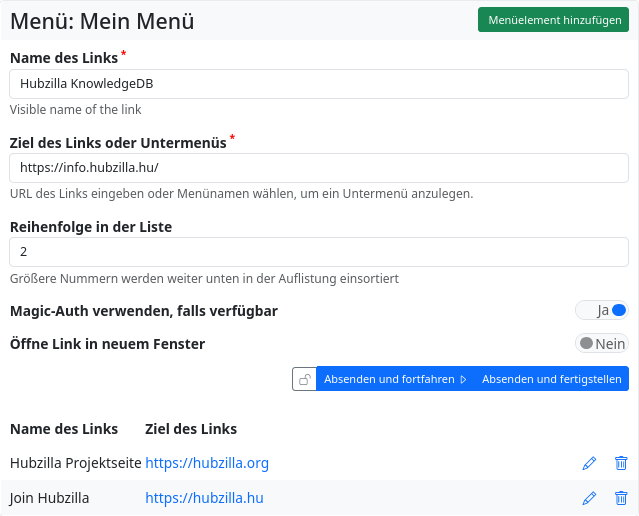Click the 'Öffne Link in neuem Fenster' label

[x=107, y=344]
